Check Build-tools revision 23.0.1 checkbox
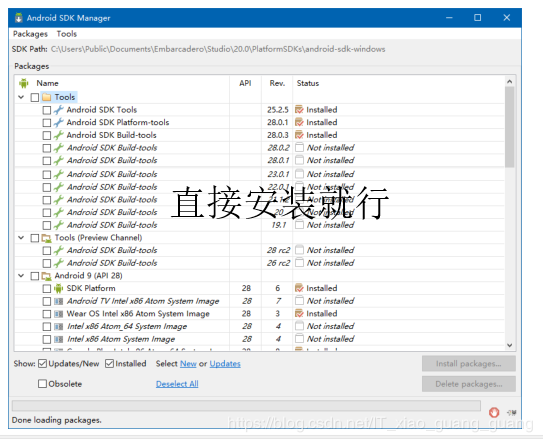 click(47, 175)
